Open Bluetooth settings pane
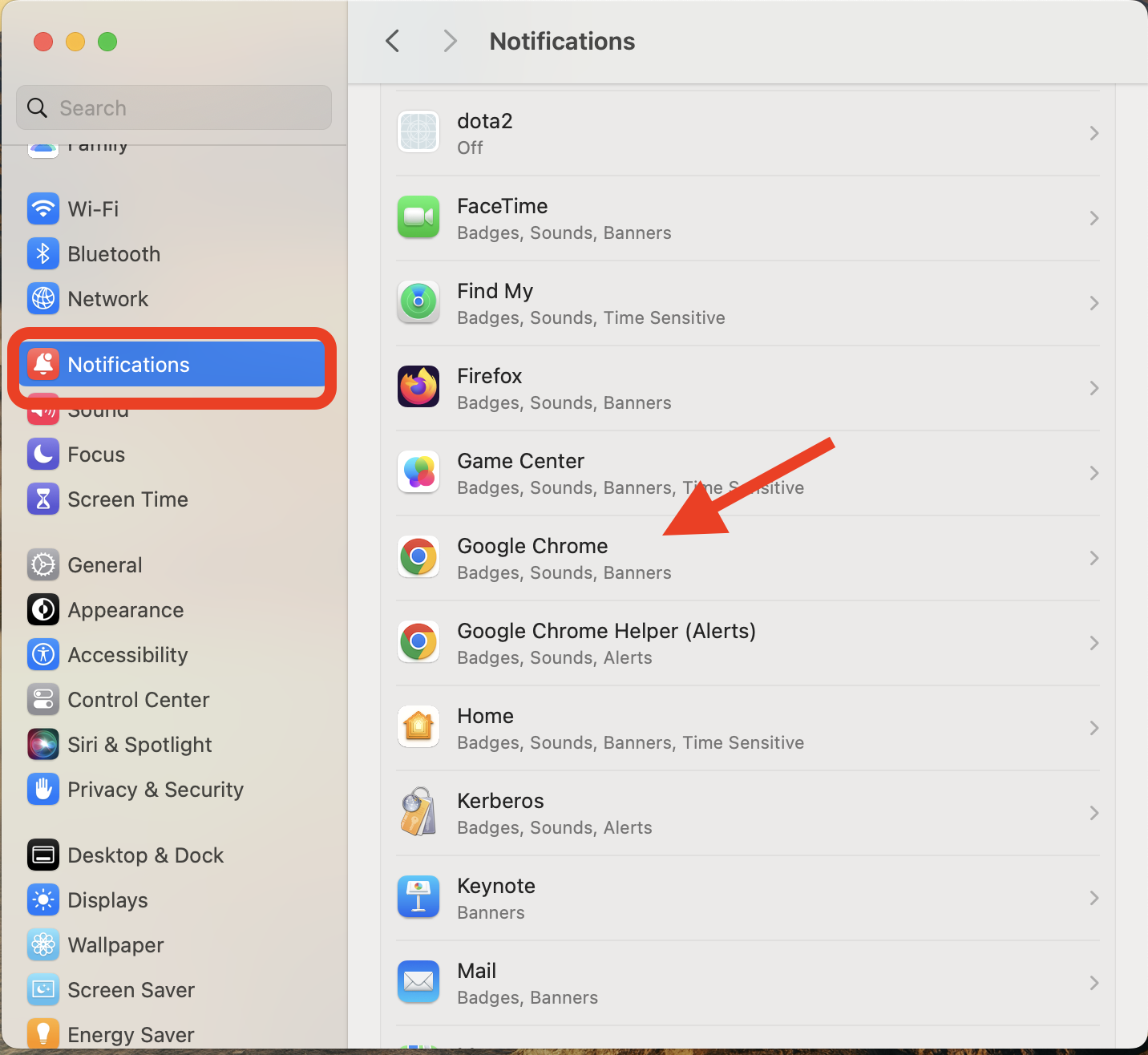This screenshot has height=1055, width=1148. [173, 254]
